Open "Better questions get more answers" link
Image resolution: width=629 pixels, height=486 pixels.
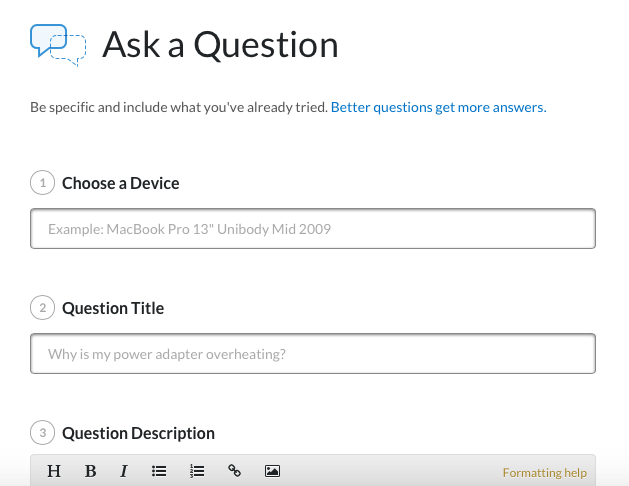pyautogui.click(x=438, y=107)
